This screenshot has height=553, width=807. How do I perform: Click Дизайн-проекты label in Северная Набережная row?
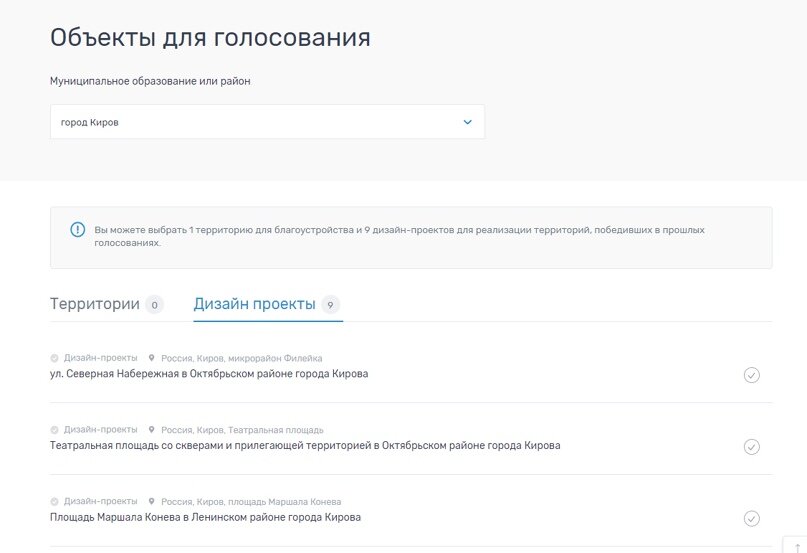tap(100, 358)
